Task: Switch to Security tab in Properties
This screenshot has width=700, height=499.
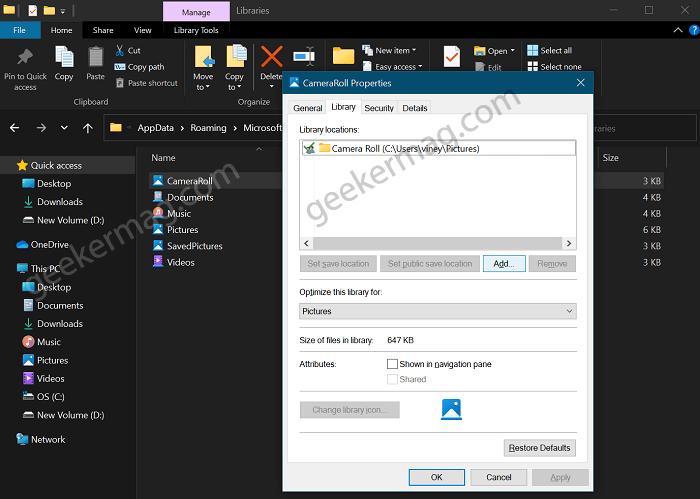Action: (x=379, y=108)
